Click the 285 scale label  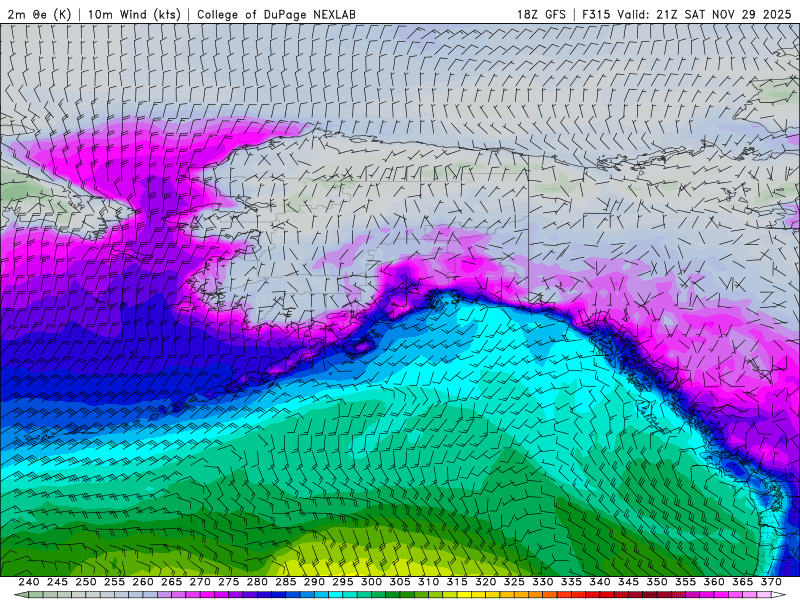coord(286,582)
